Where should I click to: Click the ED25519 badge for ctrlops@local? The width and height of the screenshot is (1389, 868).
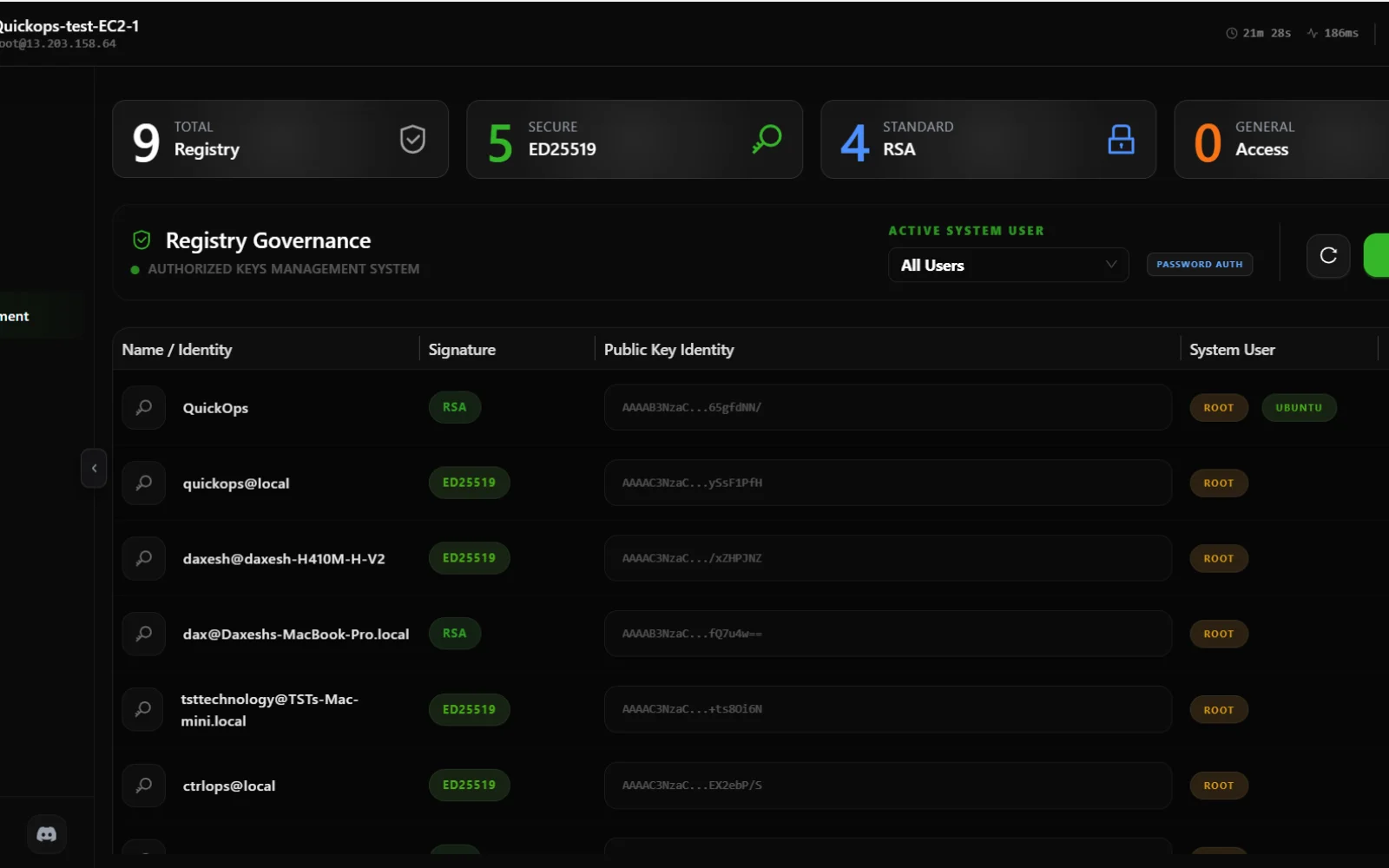(469, 786)
